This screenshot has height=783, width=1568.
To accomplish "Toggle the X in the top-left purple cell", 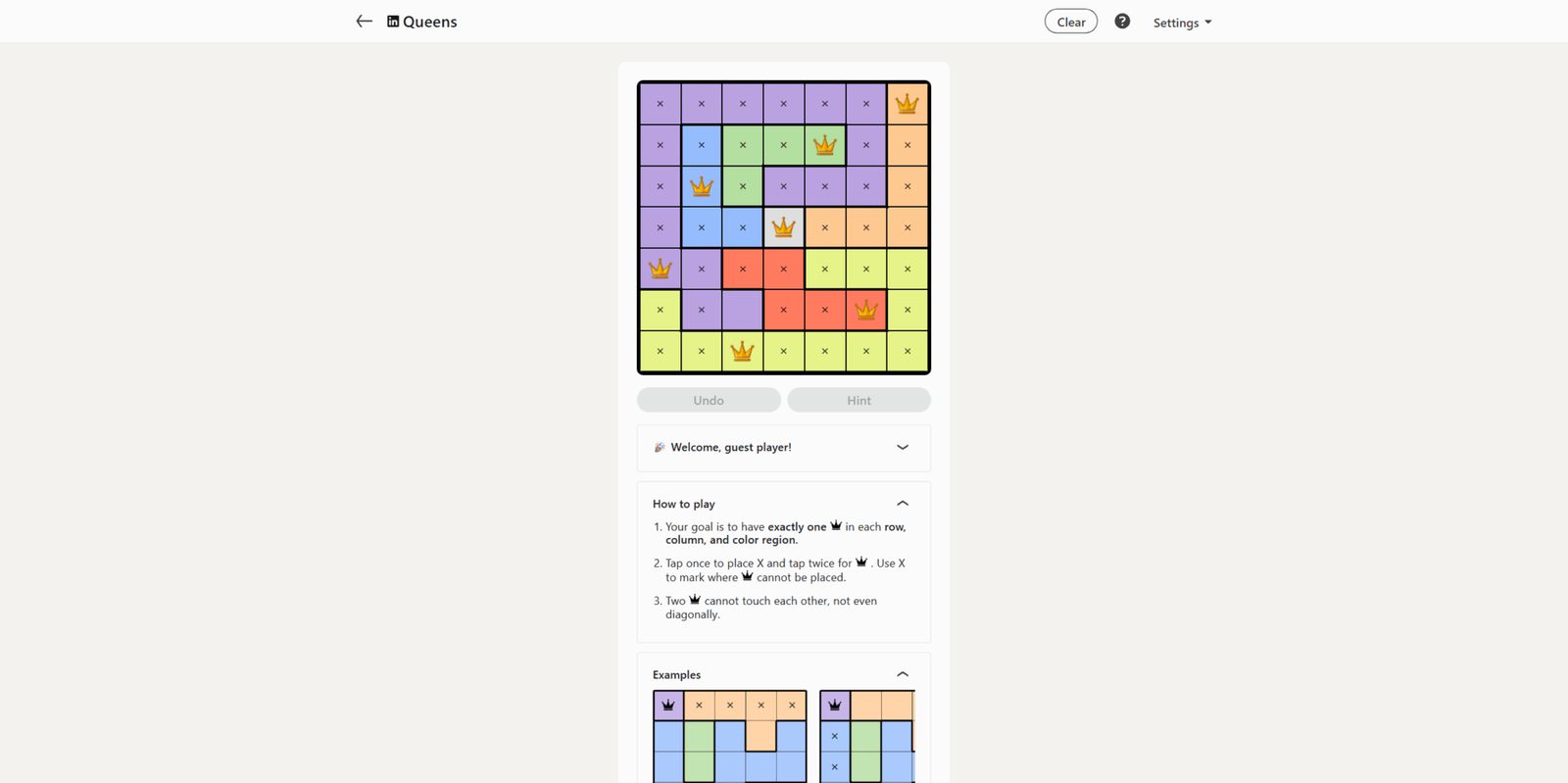I will click(661, 104).
